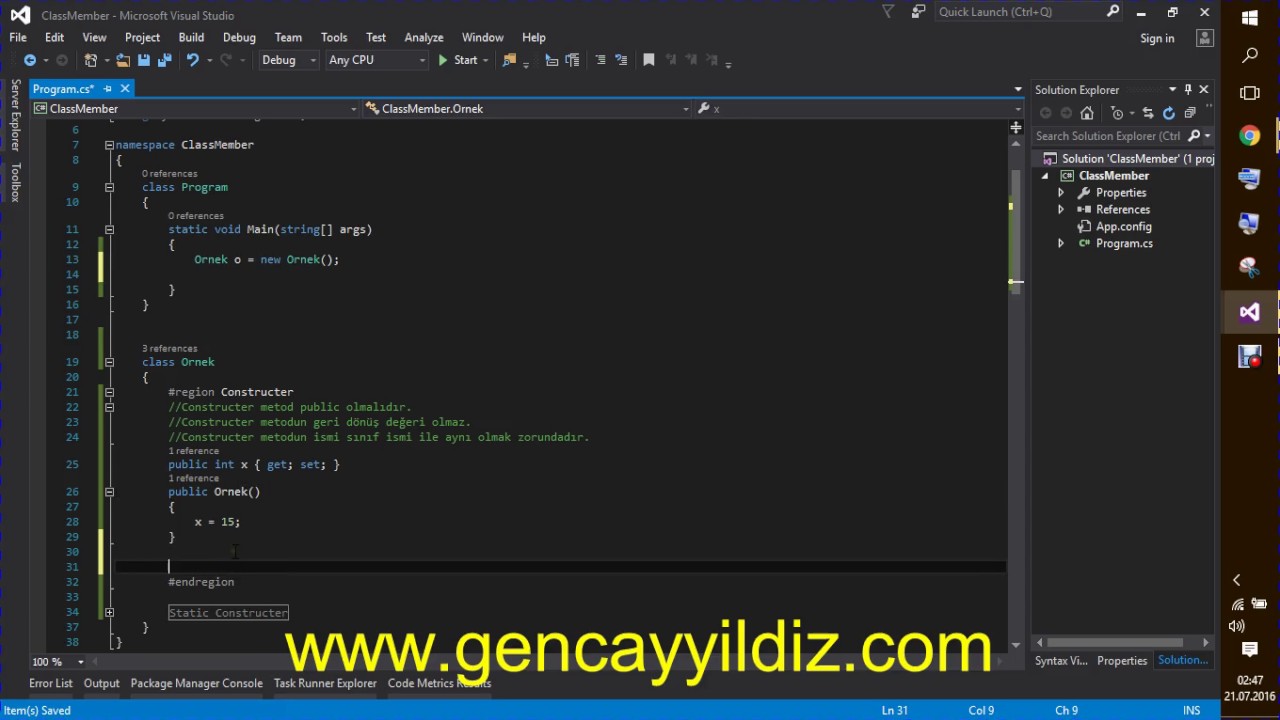This screenshot has width=1280, height=720.
Task: Open the Build menu
Action: coord(191,37)
